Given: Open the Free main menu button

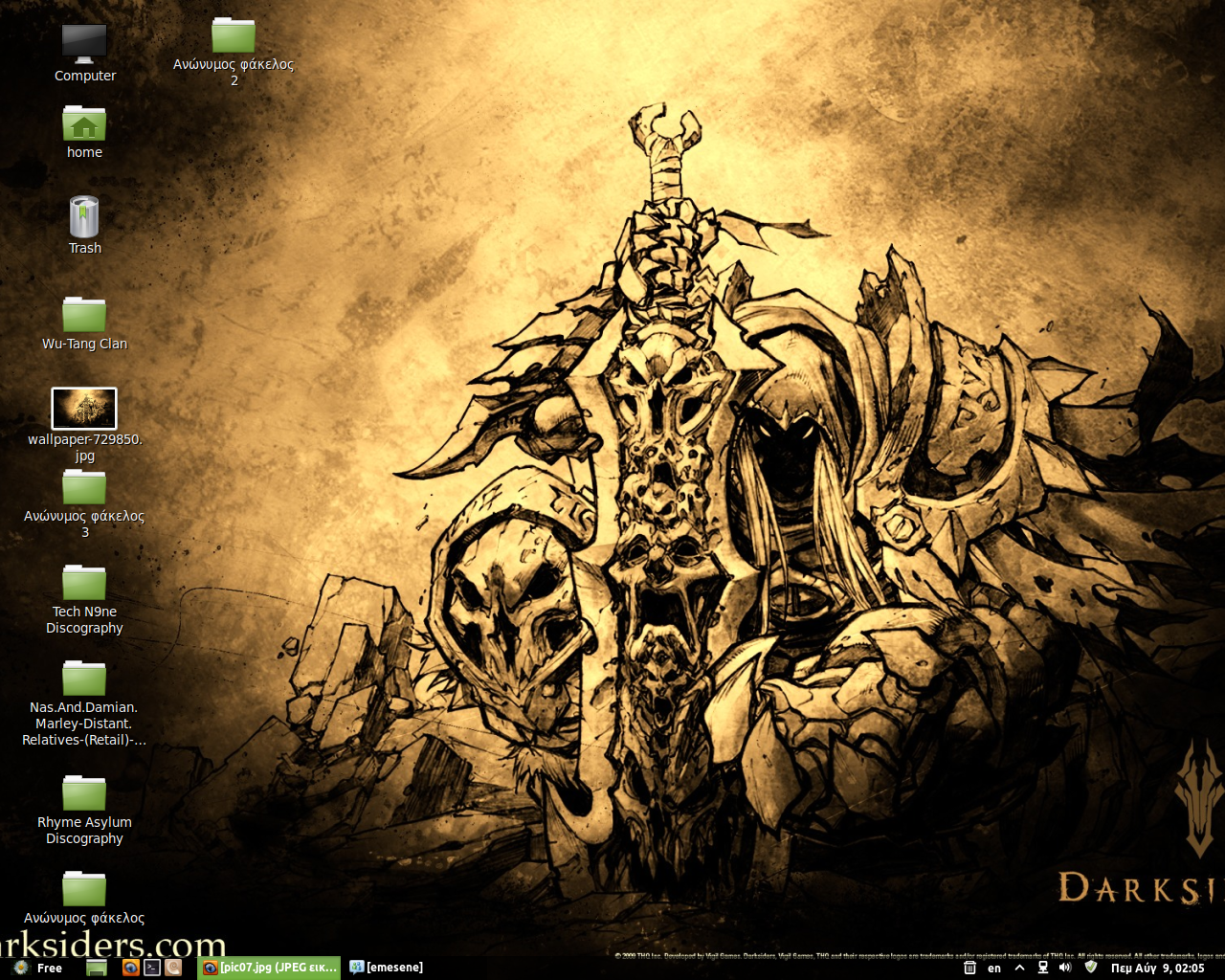Looking at the screenshot, I should (x=36, y=968).
